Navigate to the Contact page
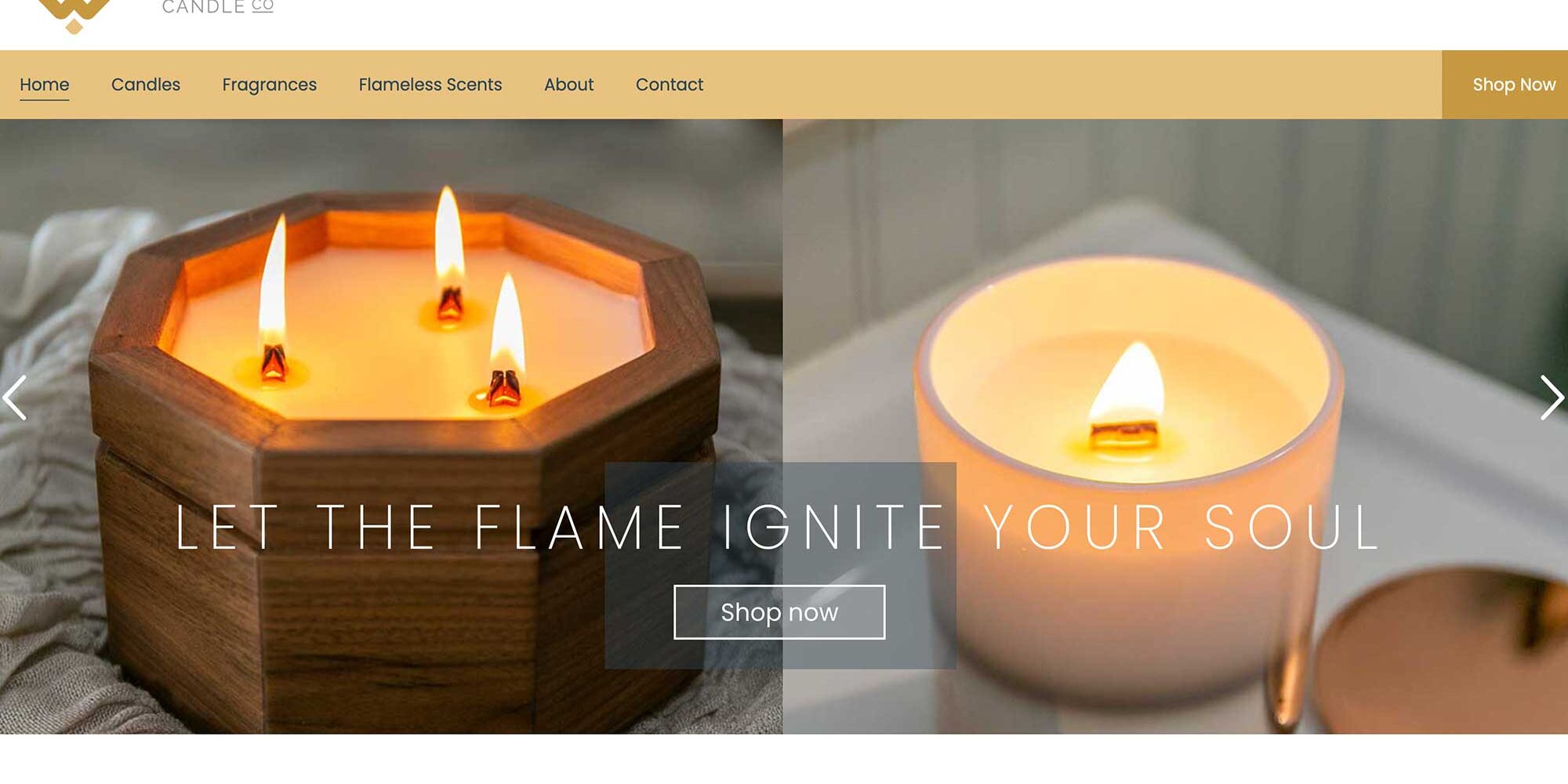This screenshot has height=784, width=1568. [x=670, y=85]
